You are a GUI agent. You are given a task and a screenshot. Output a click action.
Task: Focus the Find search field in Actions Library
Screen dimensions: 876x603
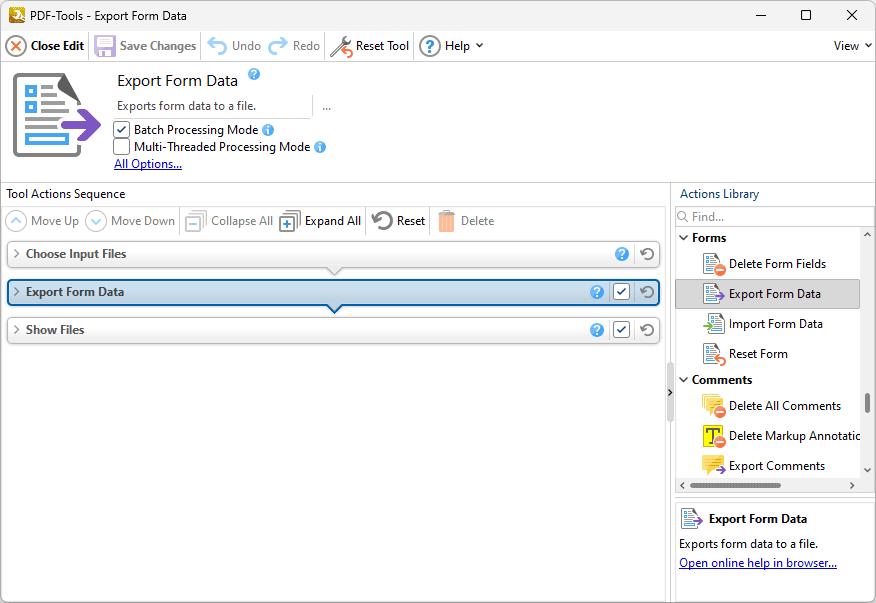pyautogui.click(x=774, y=216)
